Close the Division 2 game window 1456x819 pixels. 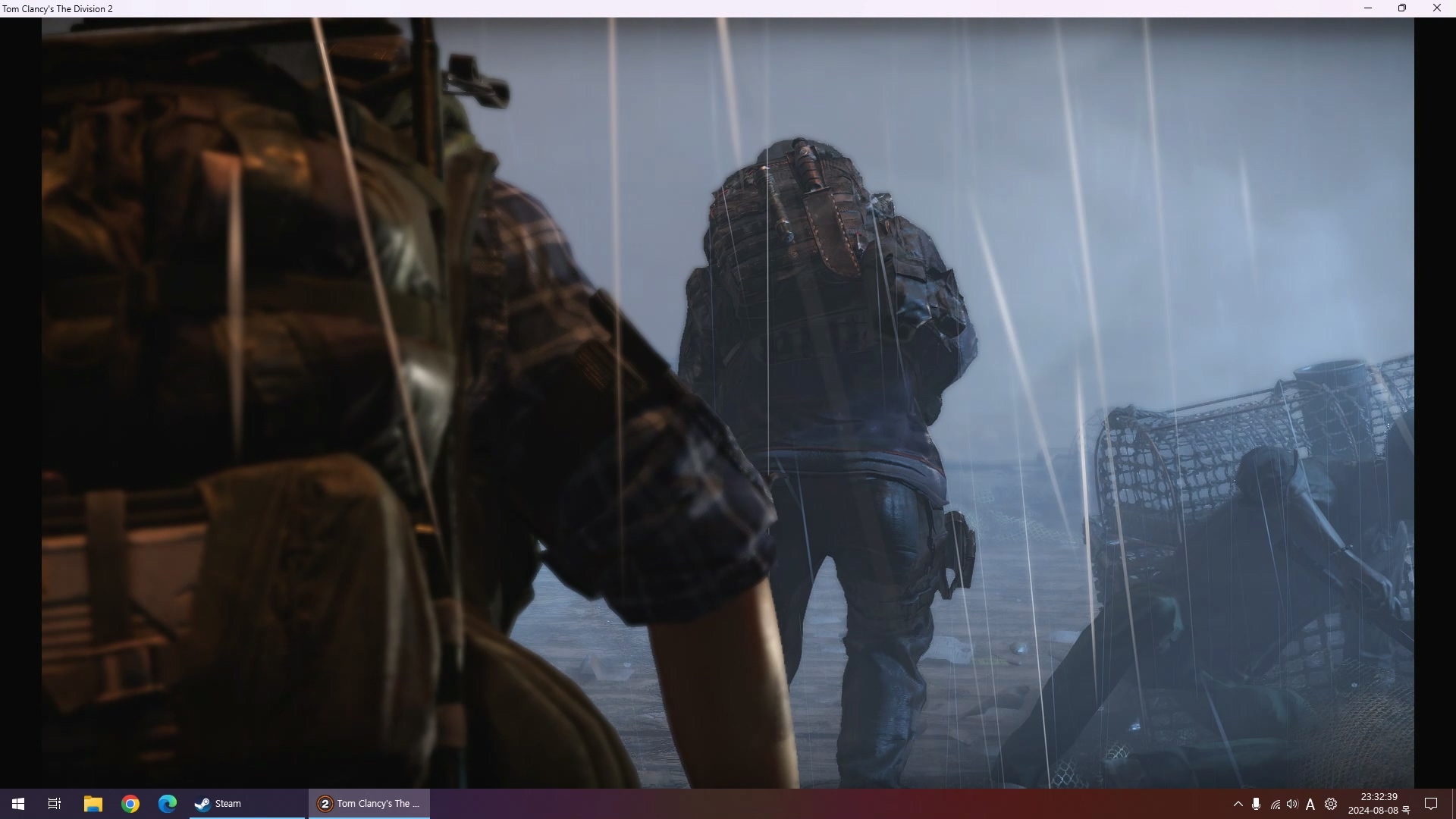[x=1436, y=8]
